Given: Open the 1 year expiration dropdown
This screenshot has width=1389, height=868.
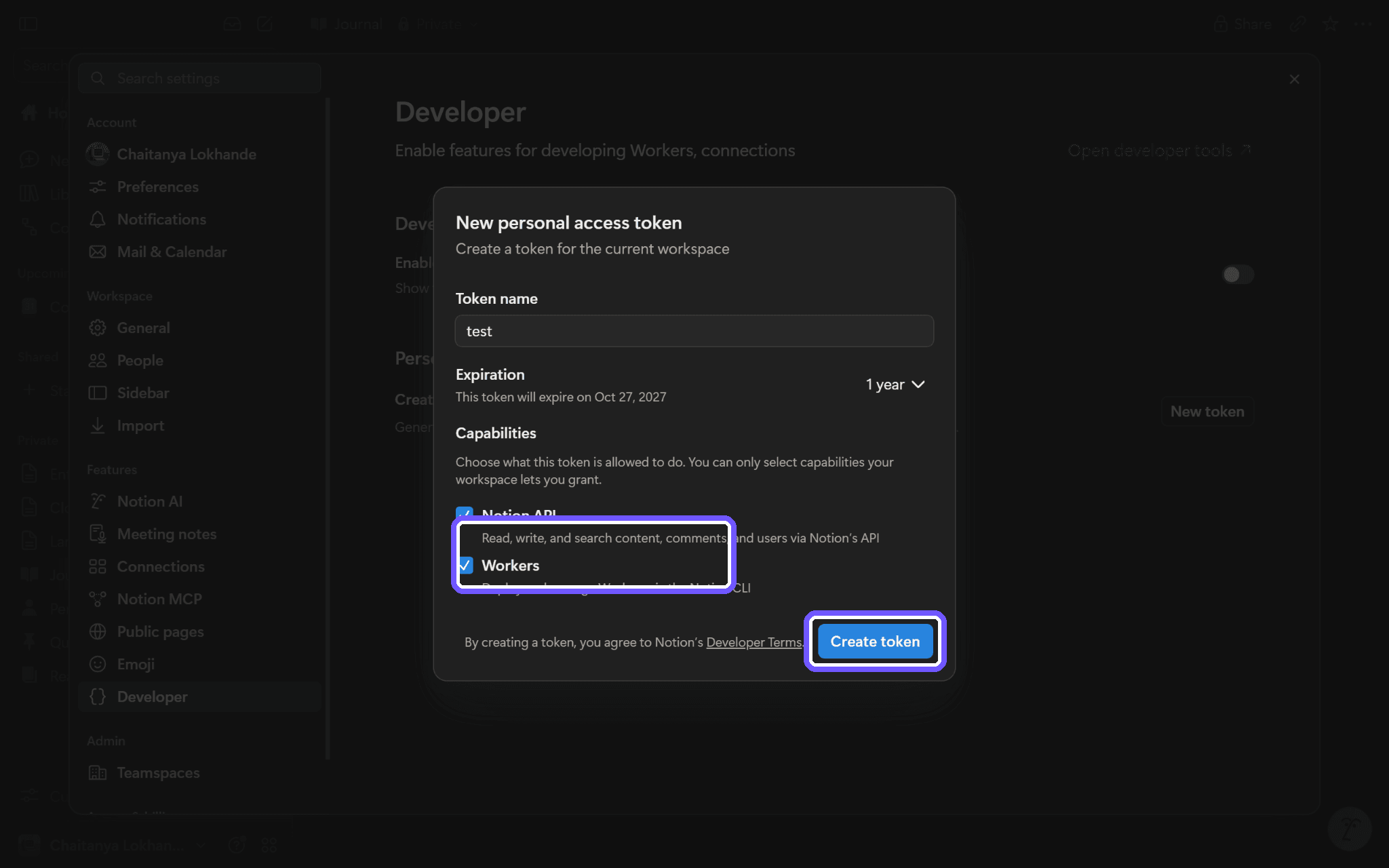Looking at the screenshot, I should click(x=895, y=384).
